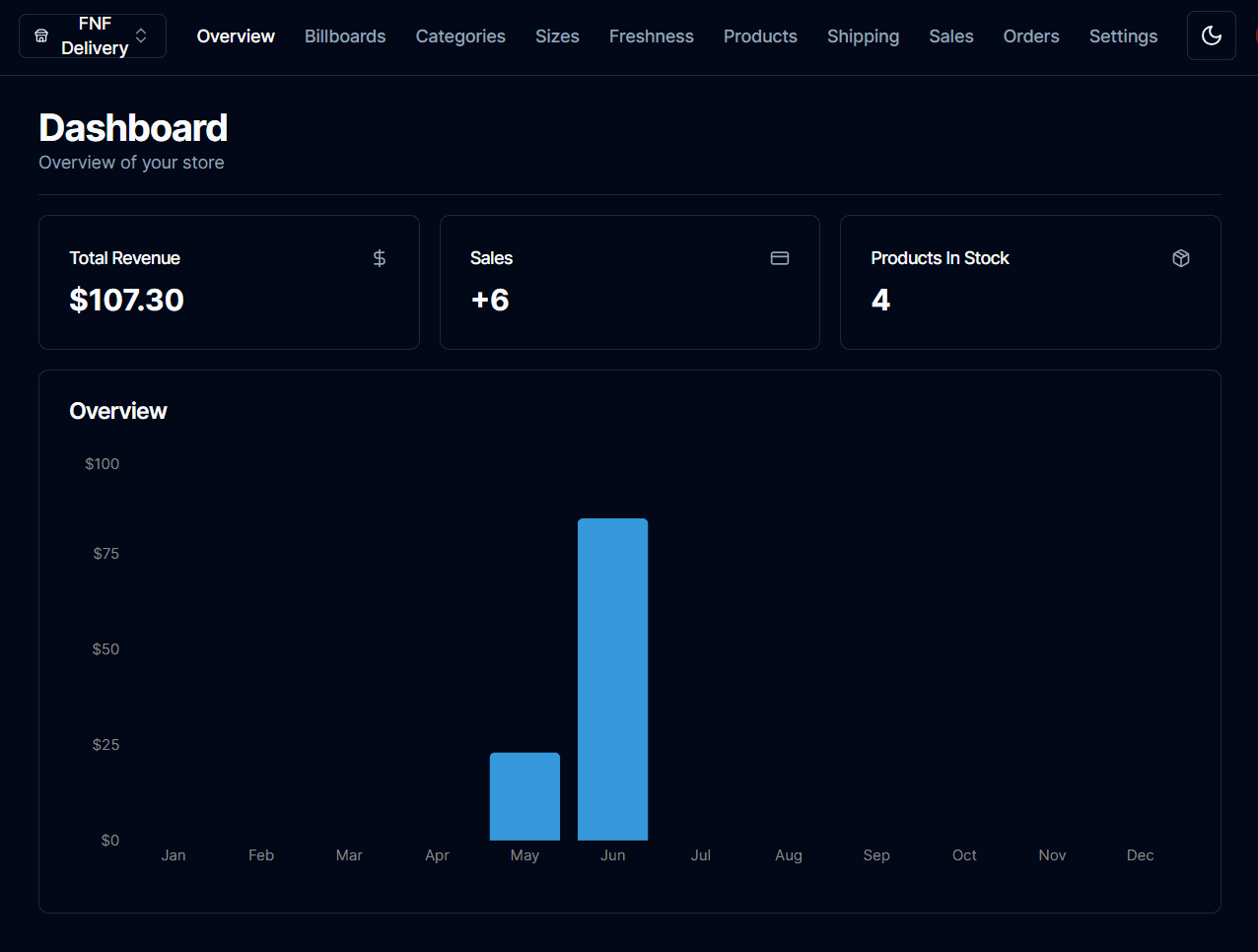Open the user avatar at the top right

click(1254, 35)
